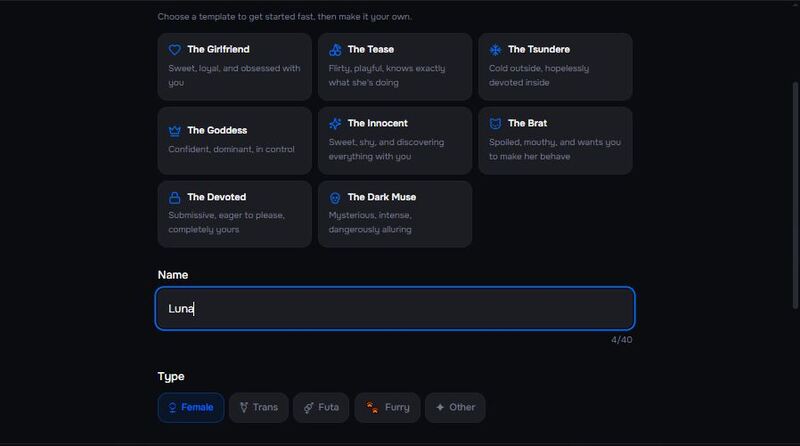Click the crown icon on The Goddess card
800x446 pixels.
[x=174, y=131]
